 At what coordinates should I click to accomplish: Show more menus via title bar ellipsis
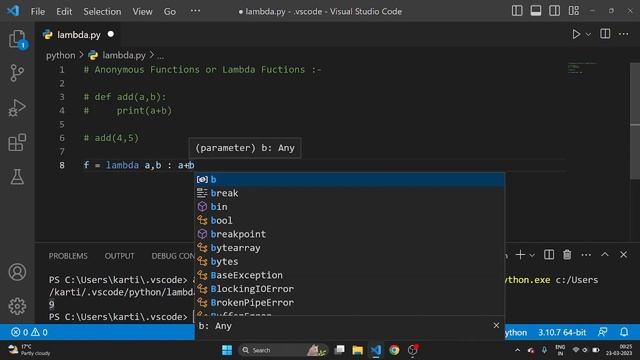(195, 11)
